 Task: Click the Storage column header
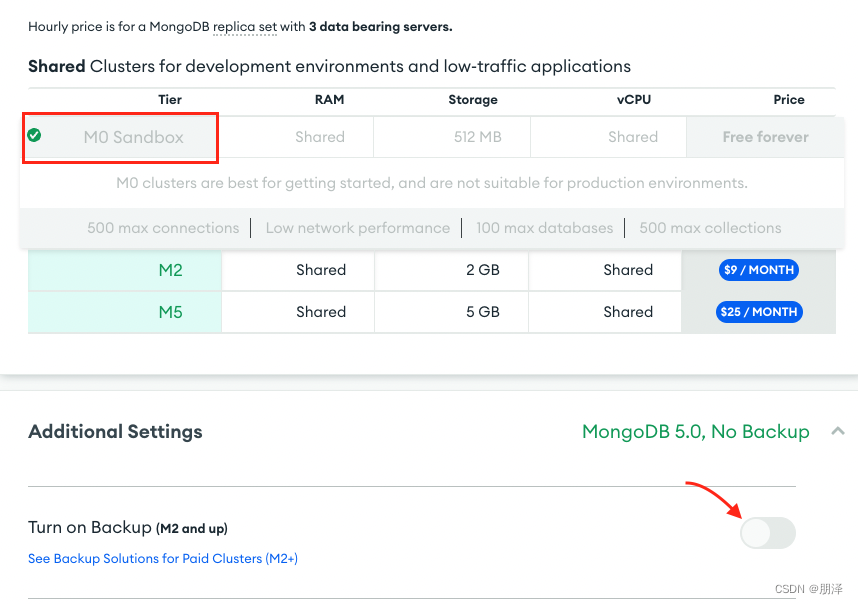point(473,100)
